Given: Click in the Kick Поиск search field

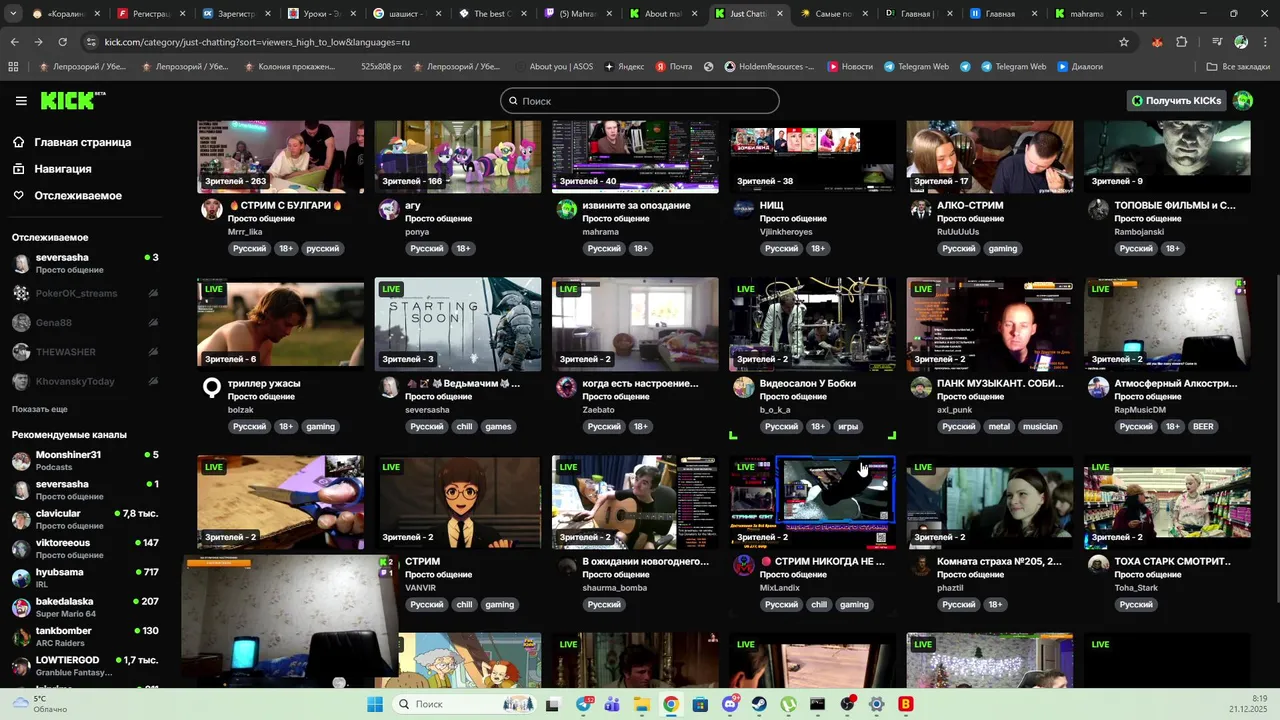Looking at the screenshot, I should tap(640, 101).
